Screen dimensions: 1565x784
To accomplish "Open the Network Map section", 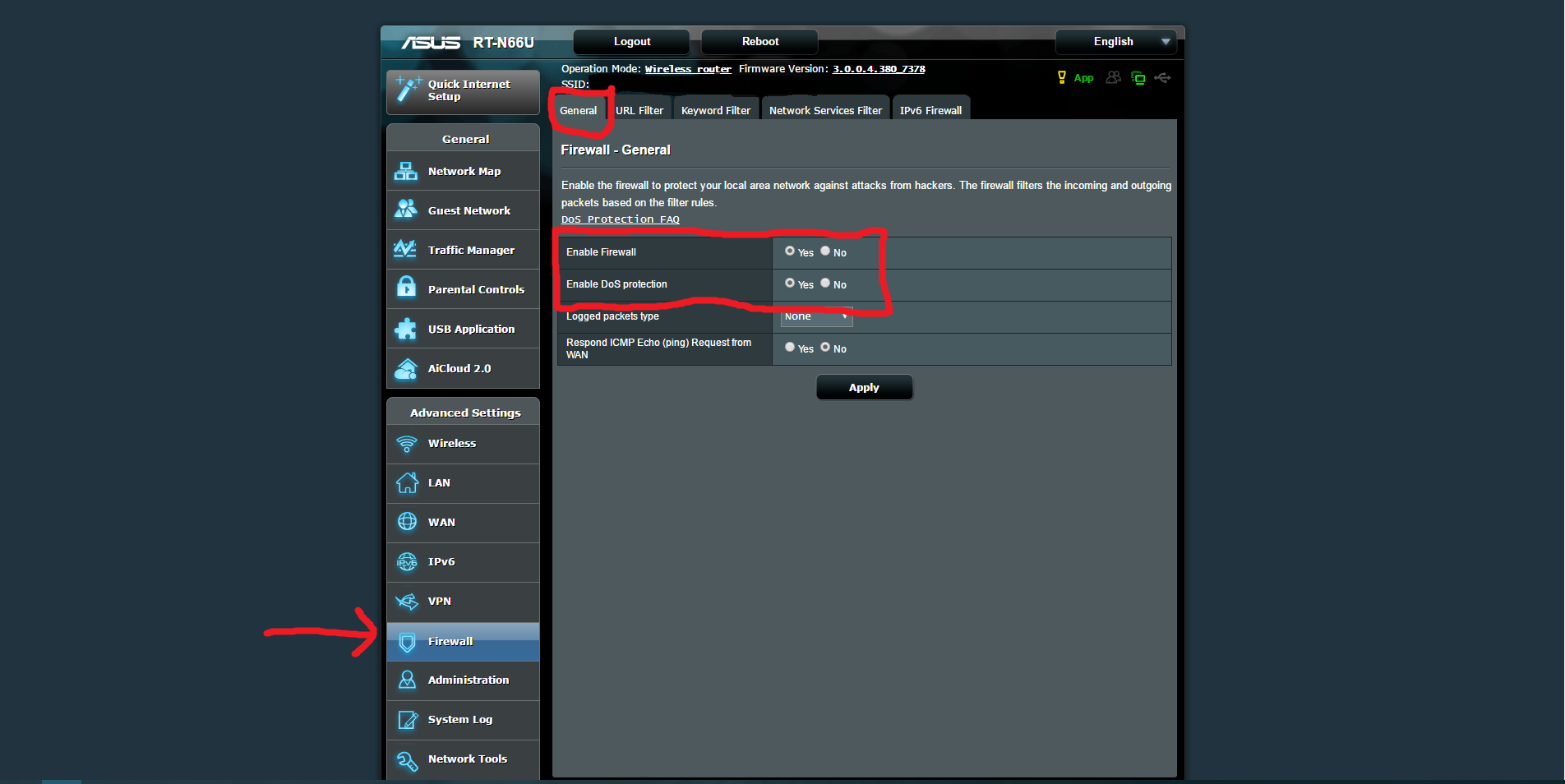I will pos(464,171).
